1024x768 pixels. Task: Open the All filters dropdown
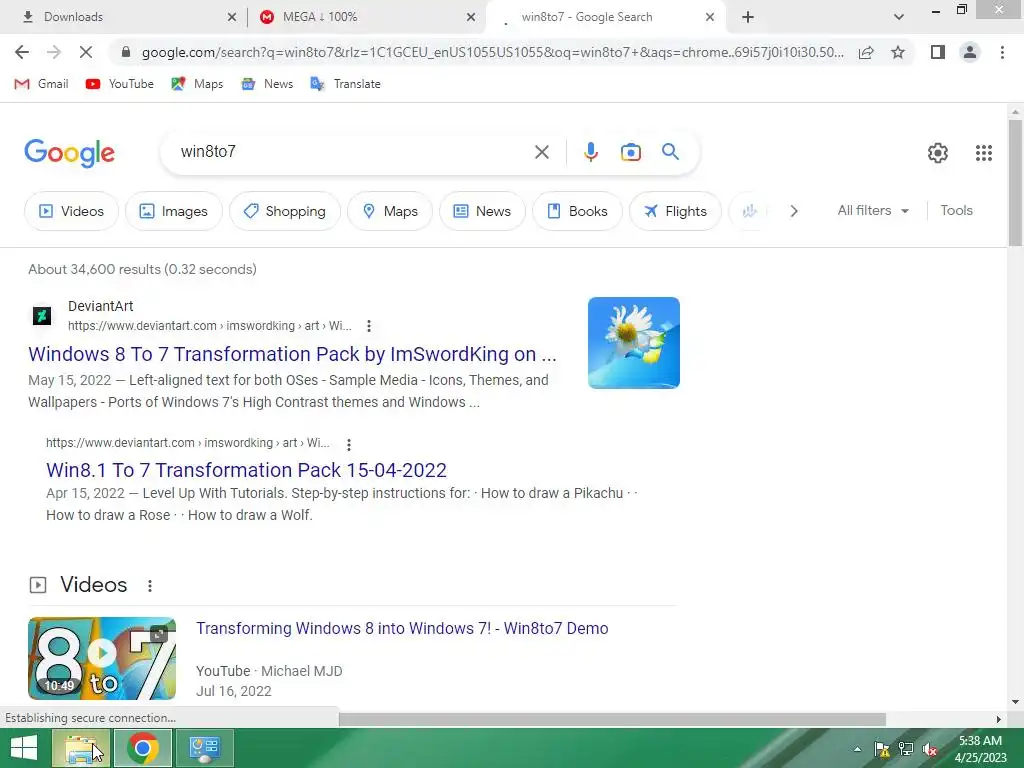(x=873, y=210)
